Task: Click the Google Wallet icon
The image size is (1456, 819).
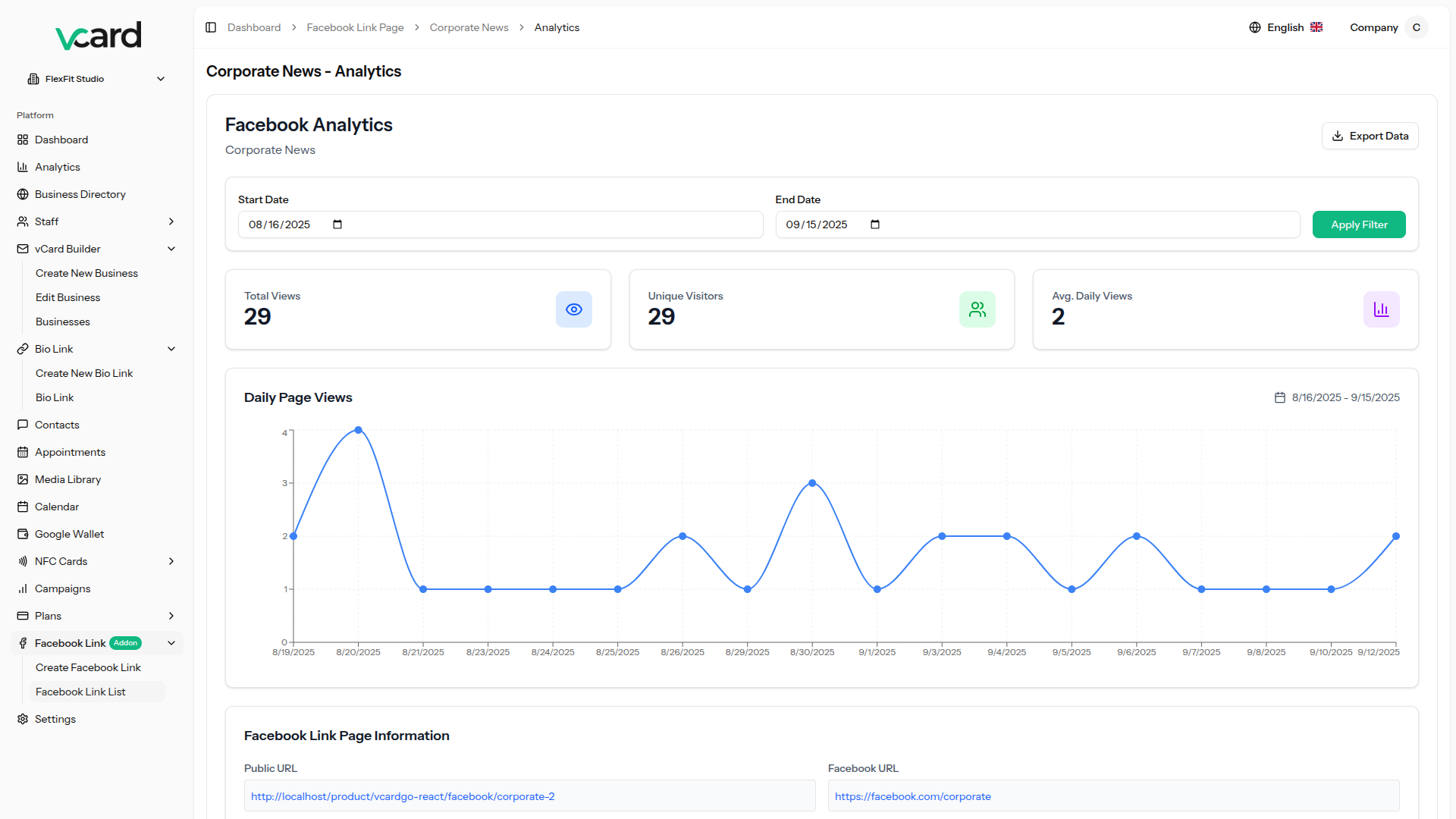Action: point(23,534)
